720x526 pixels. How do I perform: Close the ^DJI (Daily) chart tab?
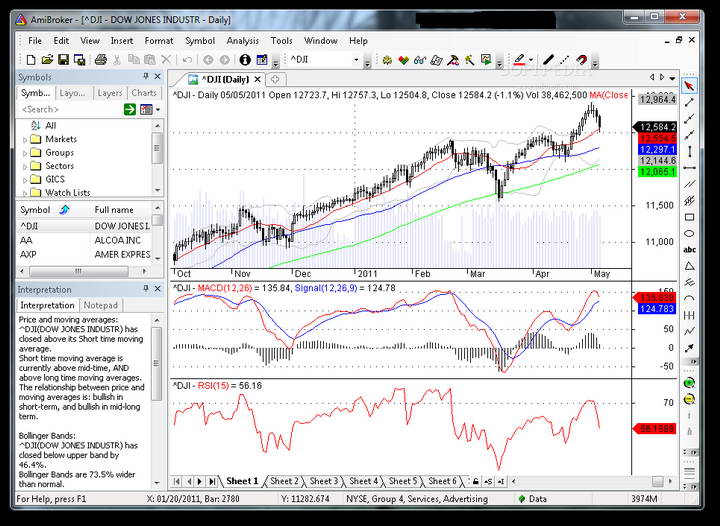point(258,79)
